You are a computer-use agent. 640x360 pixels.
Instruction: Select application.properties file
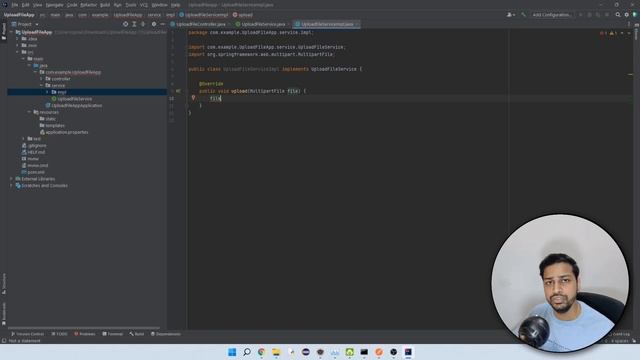(x=64, y=132)
